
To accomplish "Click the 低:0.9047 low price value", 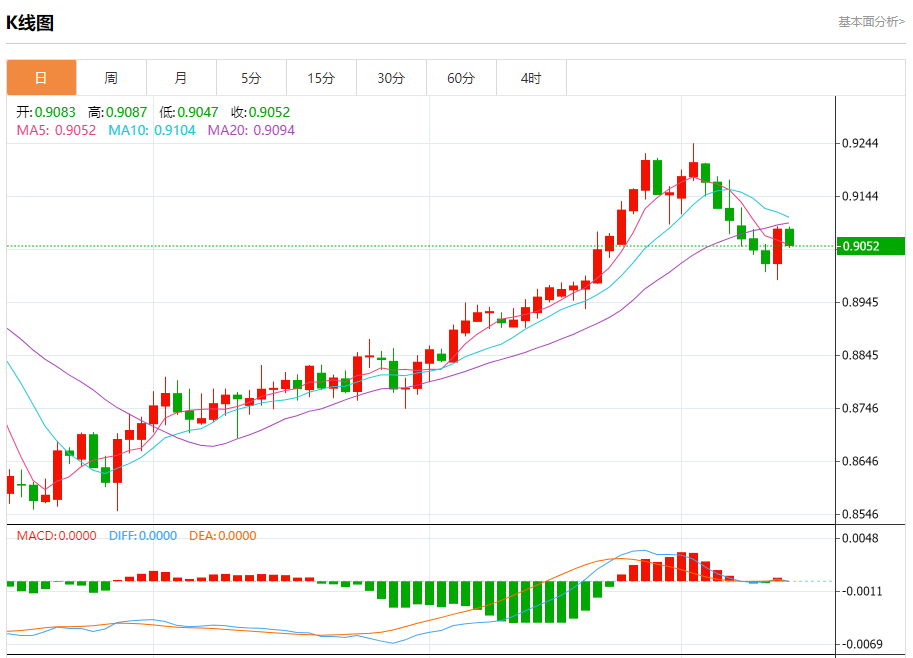I will (189, 112).
